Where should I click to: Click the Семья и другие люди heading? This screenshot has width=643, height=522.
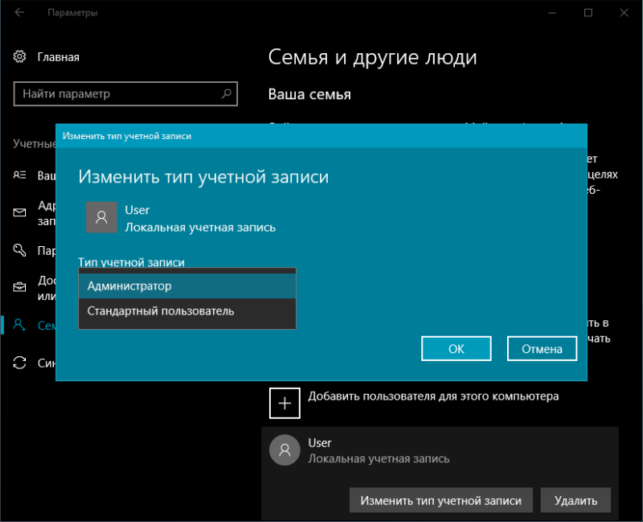click(372, 57)
